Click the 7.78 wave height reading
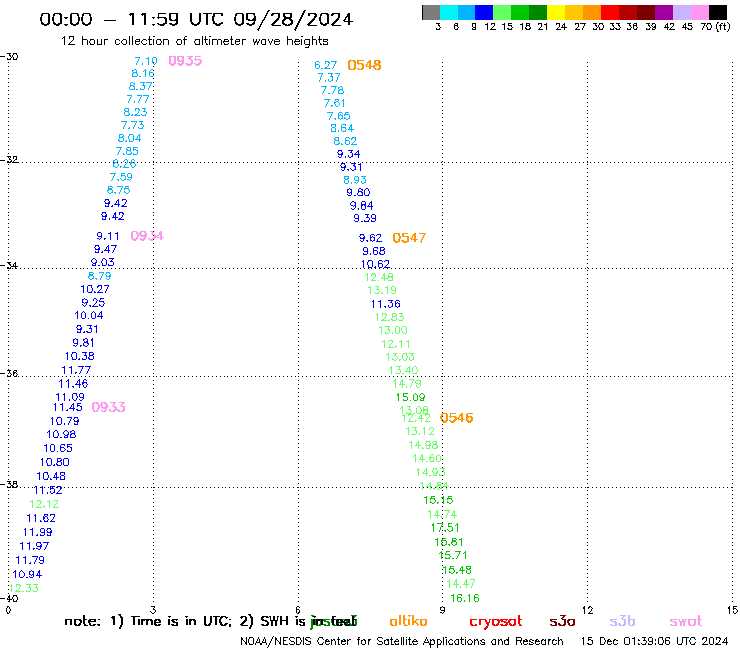The width and height of the screenshot is (740, 650). tap(332, 91)
